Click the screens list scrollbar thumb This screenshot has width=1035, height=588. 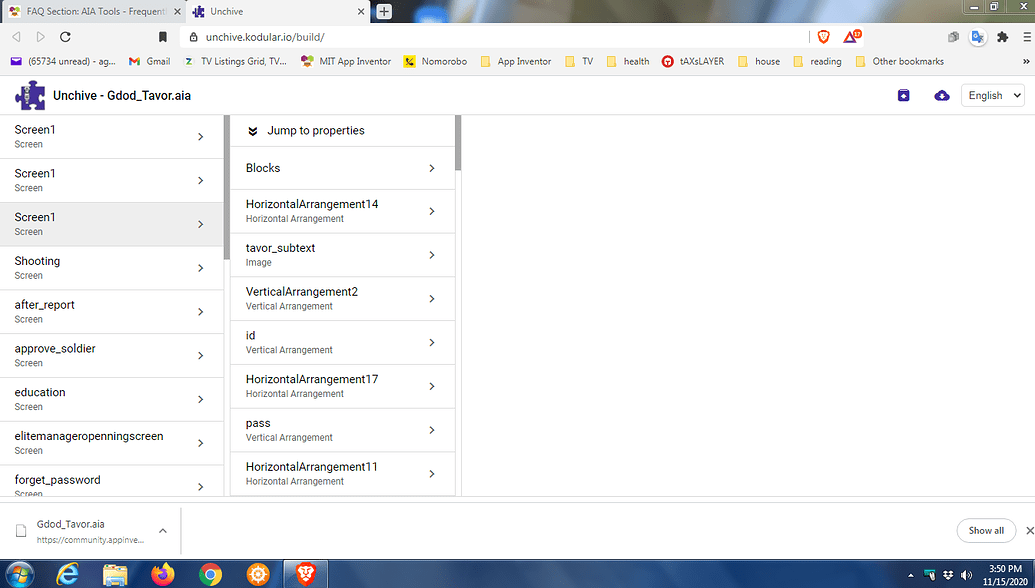227,187
